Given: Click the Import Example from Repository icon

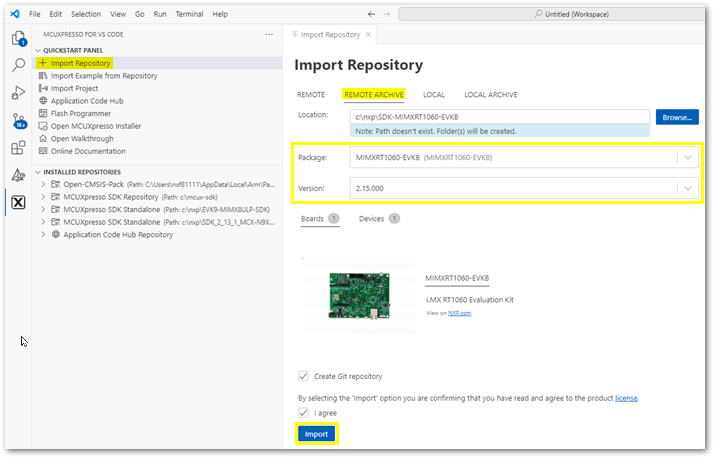Looking at the screenshot, I should 43,76.
